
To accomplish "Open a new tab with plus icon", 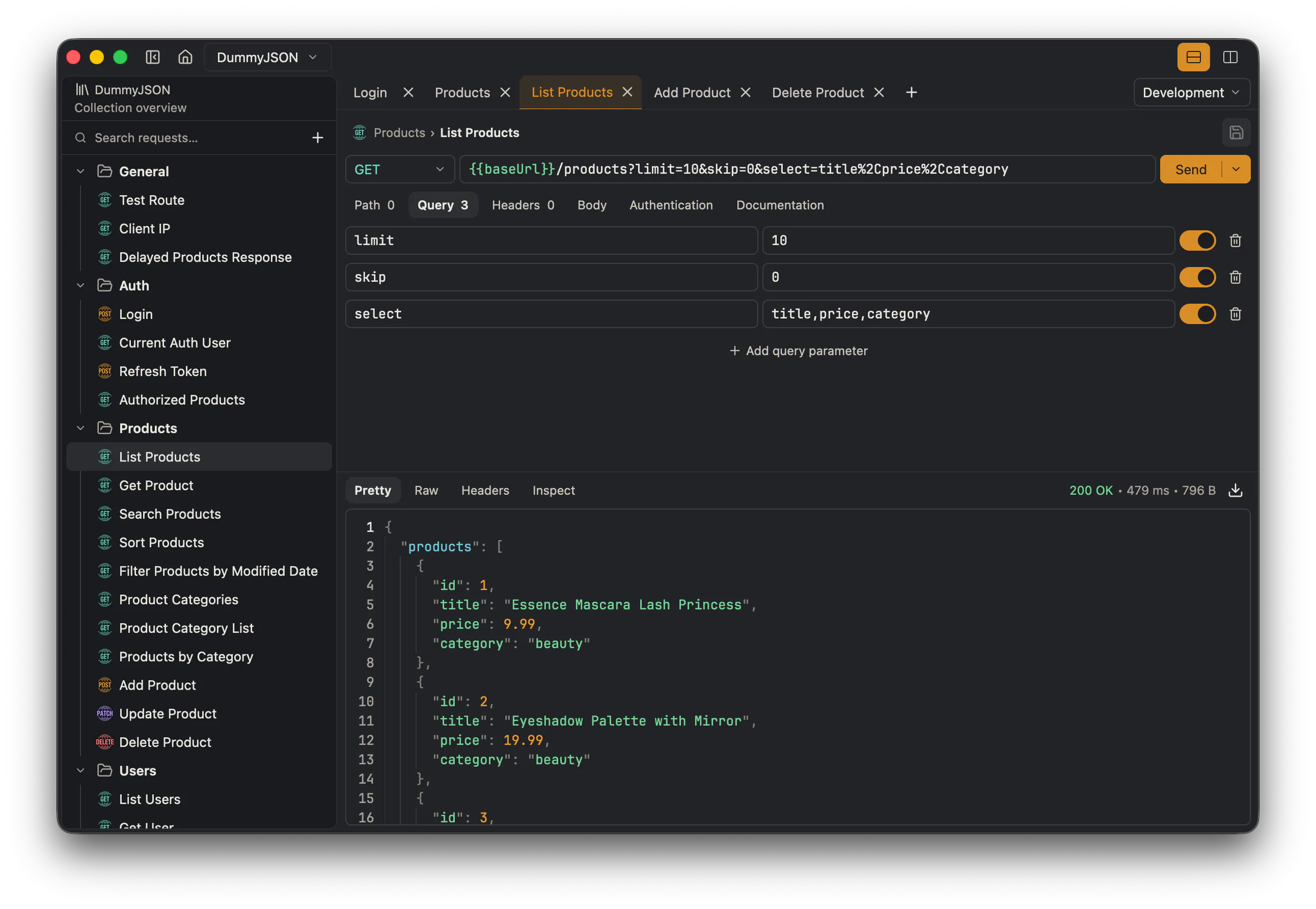I will 911,92.
